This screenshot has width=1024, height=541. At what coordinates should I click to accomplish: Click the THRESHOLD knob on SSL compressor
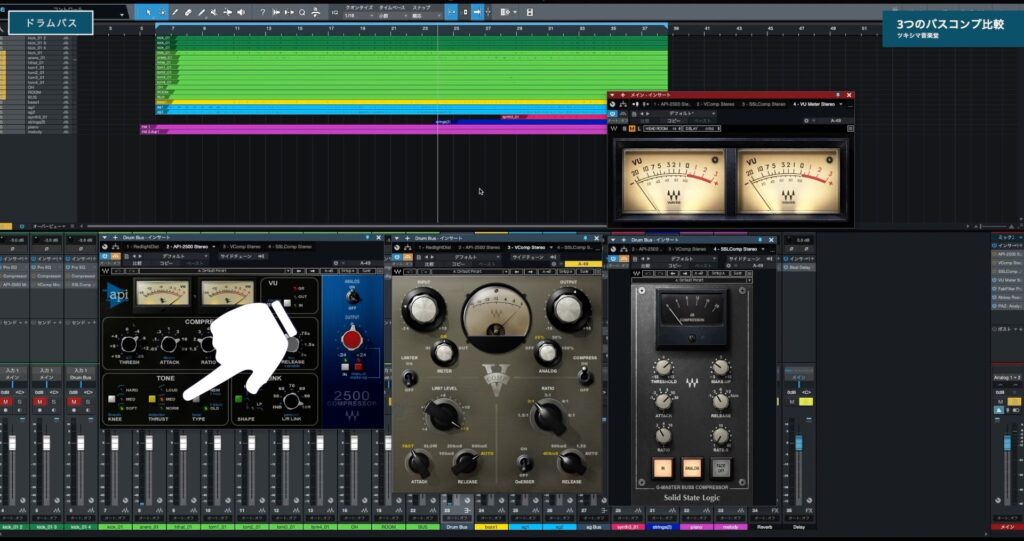(x=664, y=367)
